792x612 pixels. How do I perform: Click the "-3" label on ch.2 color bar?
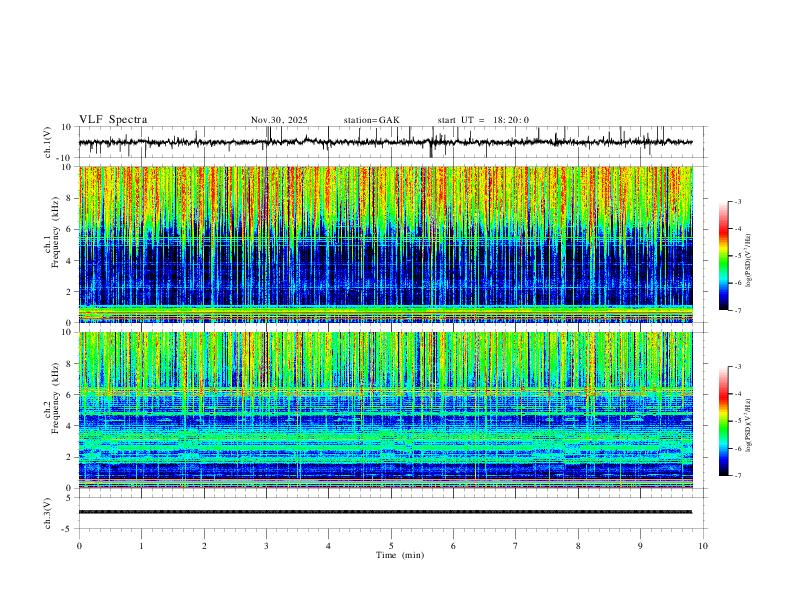tap(738, 367)
